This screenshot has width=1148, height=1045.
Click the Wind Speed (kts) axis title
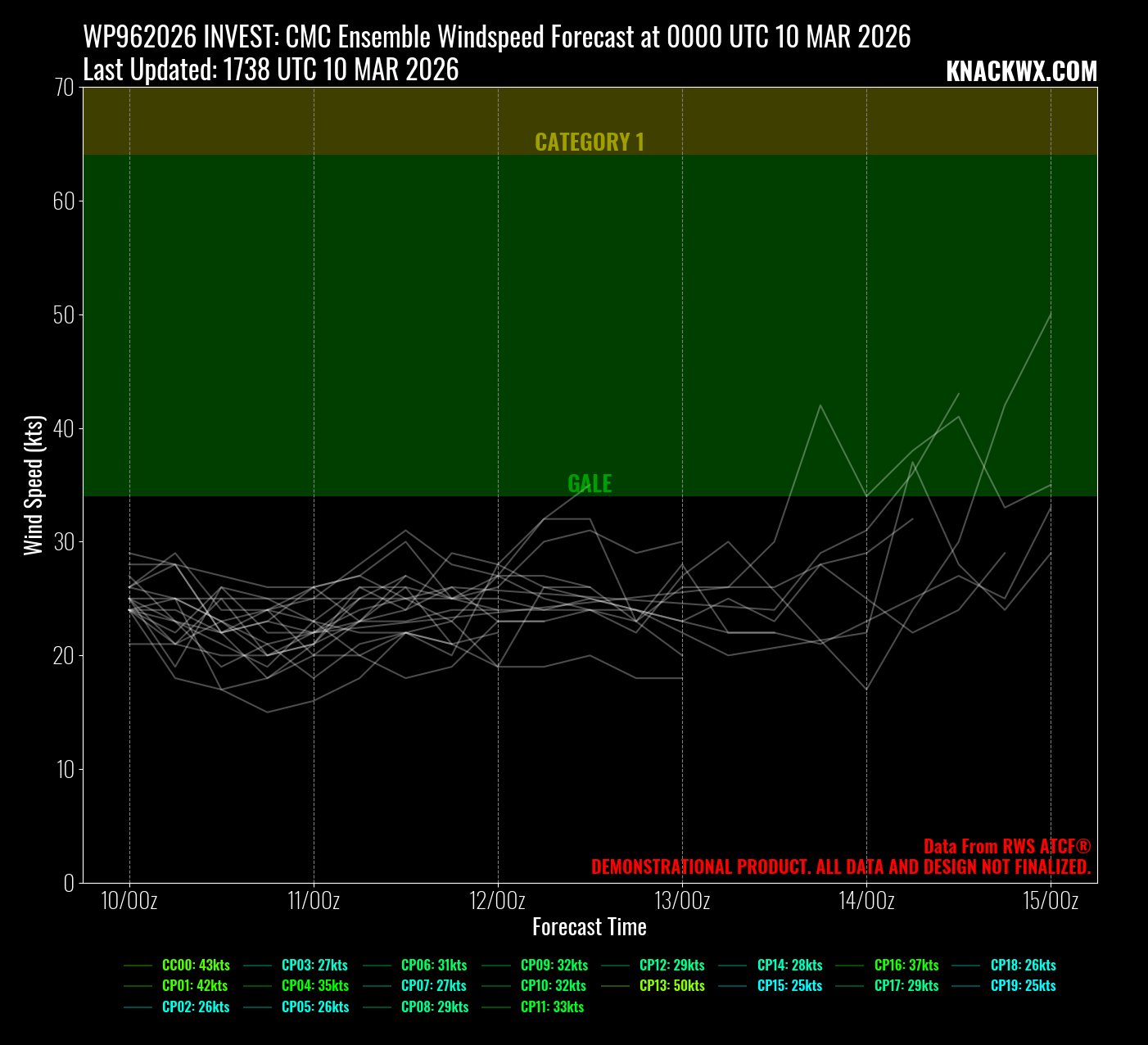[x=34, y=486]
